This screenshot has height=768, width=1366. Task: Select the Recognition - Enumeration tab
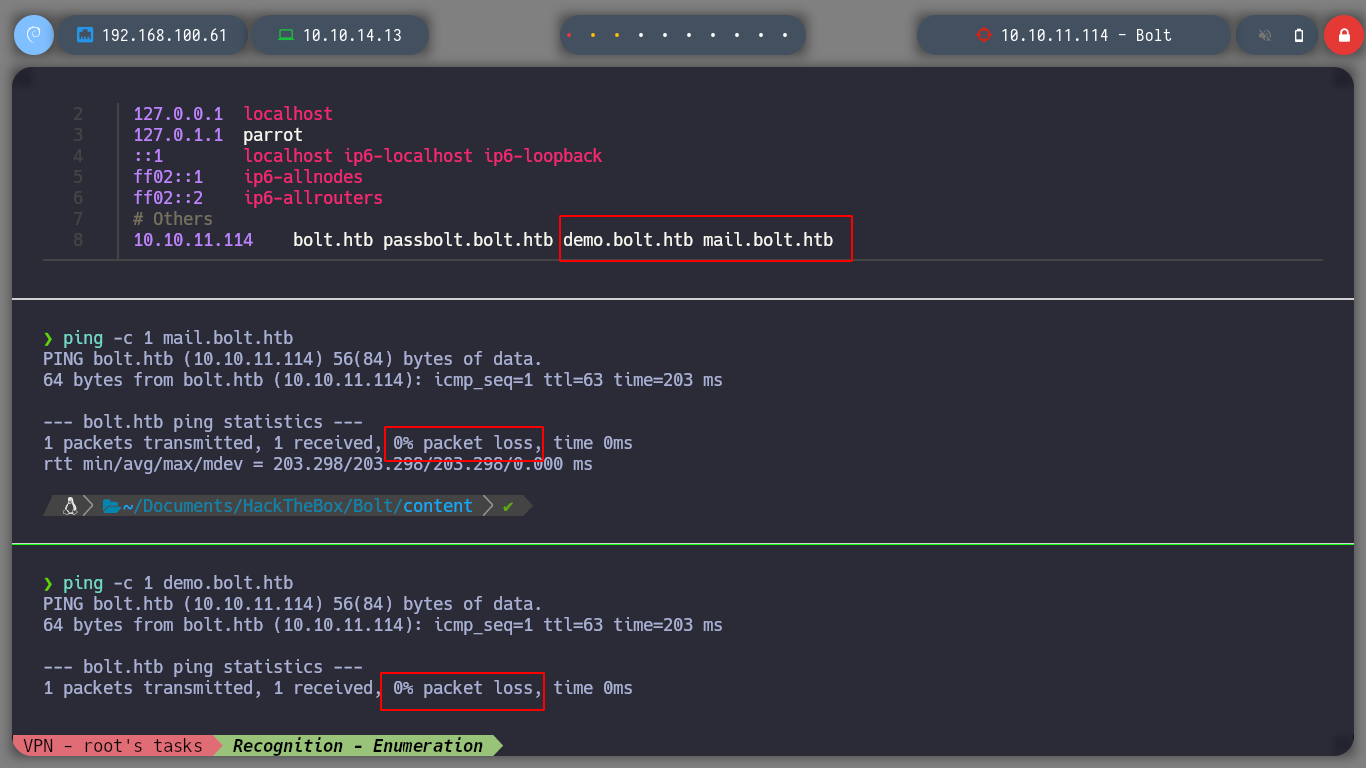coord(358,746)
